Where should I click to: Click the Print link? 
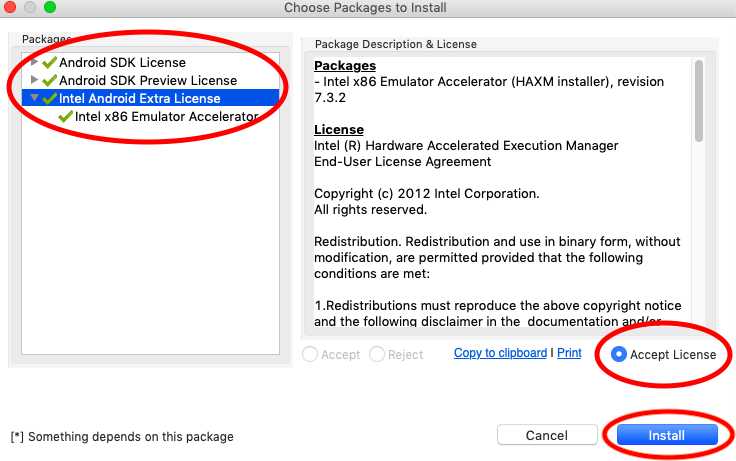click(x=569, y=353)
